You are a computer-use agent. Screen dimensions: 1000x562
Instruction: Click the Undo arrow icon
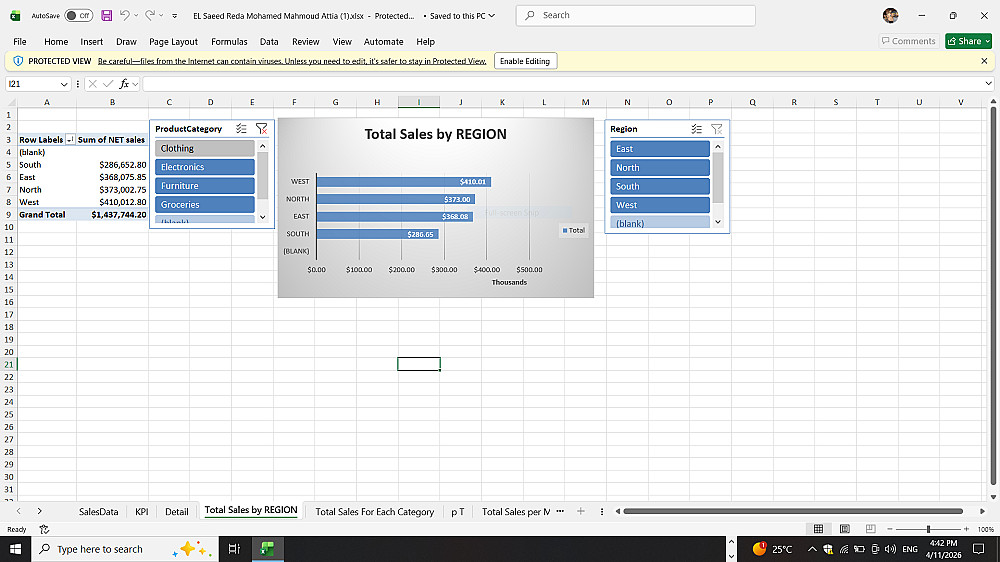click(125, 15)
